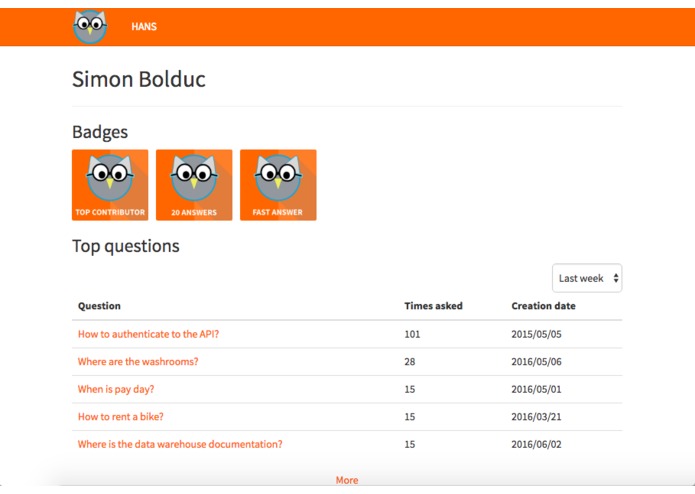Click the Question column header
This screenshot has height=494, width=695.
99,306
